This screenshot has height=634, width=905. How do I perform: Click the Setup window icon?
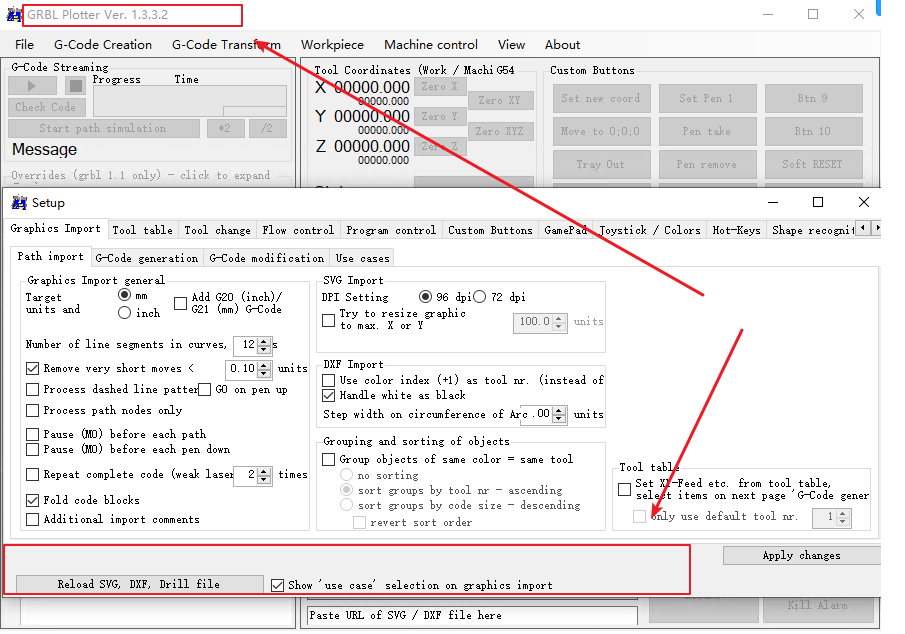[20, 203]
